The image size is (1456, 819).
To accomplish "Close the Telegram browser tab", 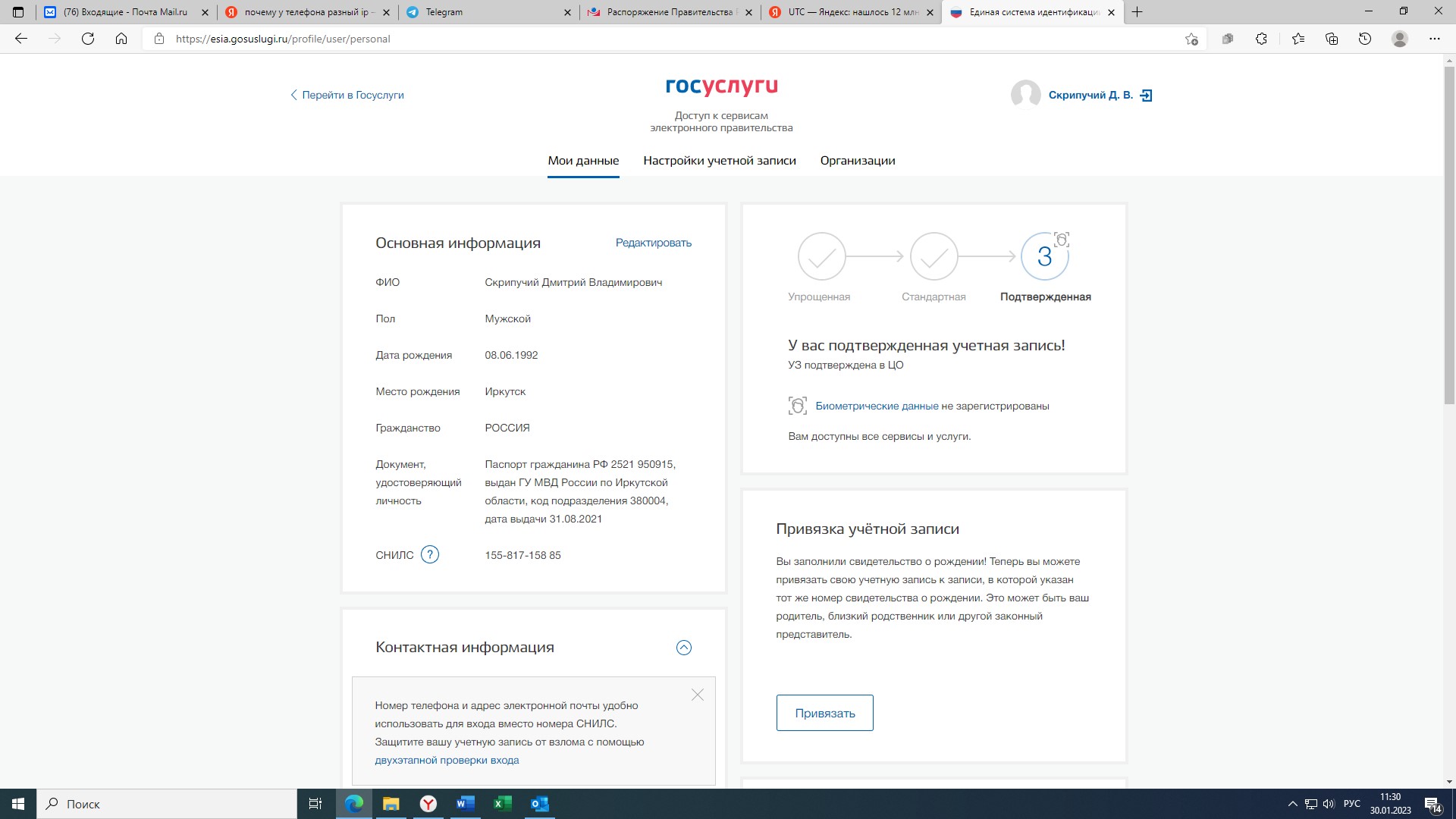I will click(x=568, y=12).
